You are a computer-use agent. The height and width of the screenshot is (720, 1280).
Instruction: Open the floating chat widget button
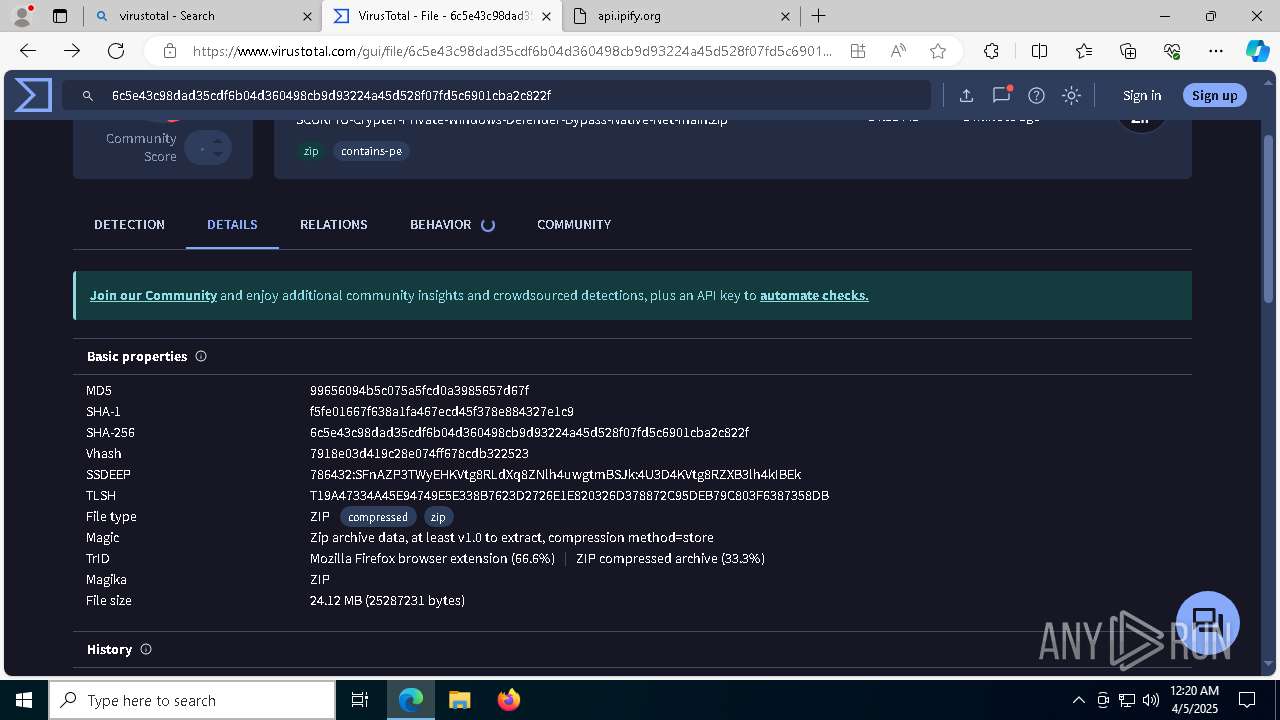(1208, 622)
